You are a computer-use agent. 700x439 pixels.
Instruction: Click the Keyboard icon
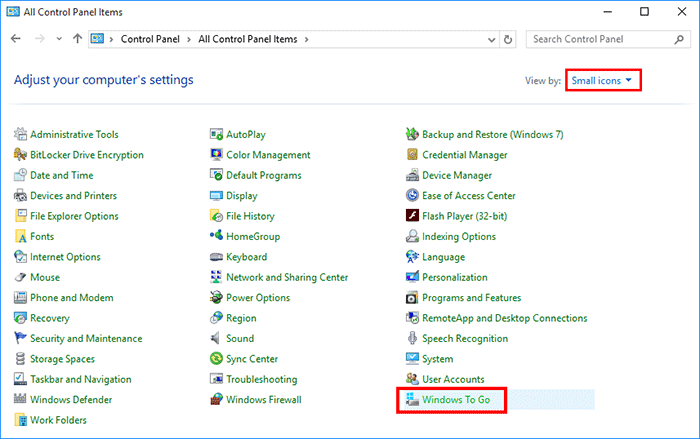point(216,257)
